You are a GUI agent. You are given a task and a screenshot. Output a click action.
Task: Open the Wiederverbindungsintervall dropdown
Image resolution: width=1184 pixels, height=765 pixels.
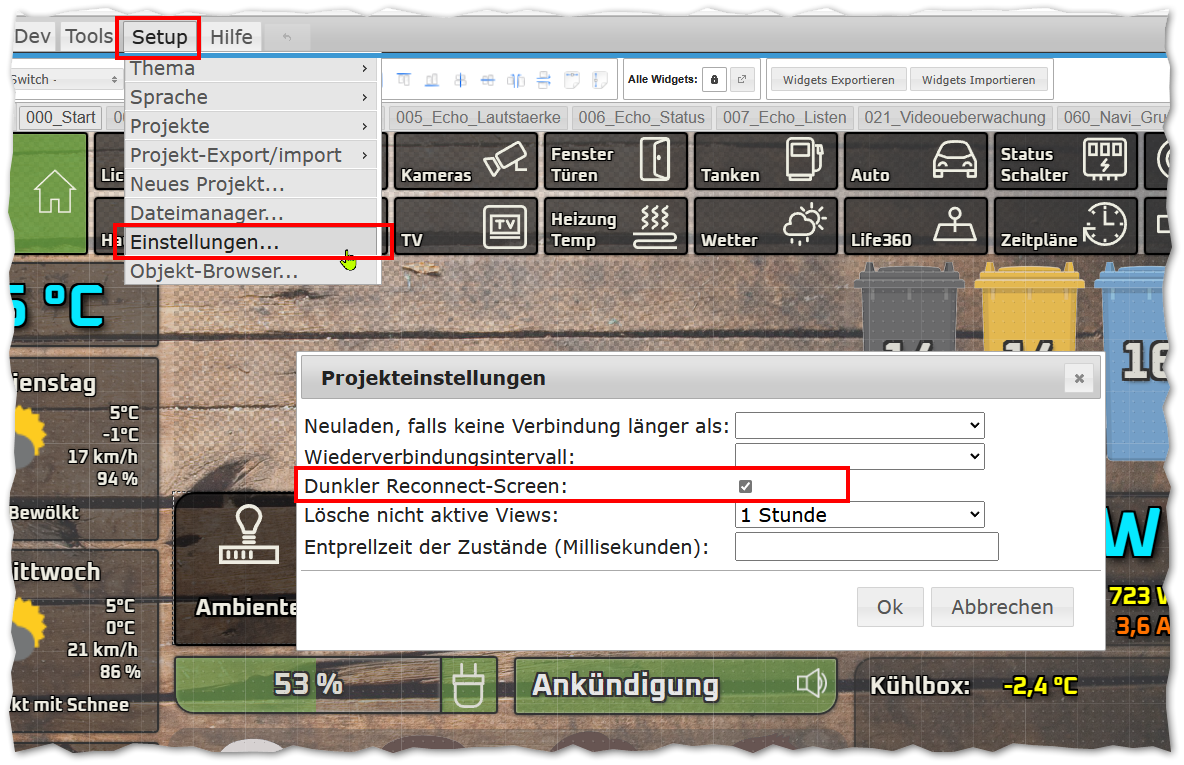click(x=859, y=456)
